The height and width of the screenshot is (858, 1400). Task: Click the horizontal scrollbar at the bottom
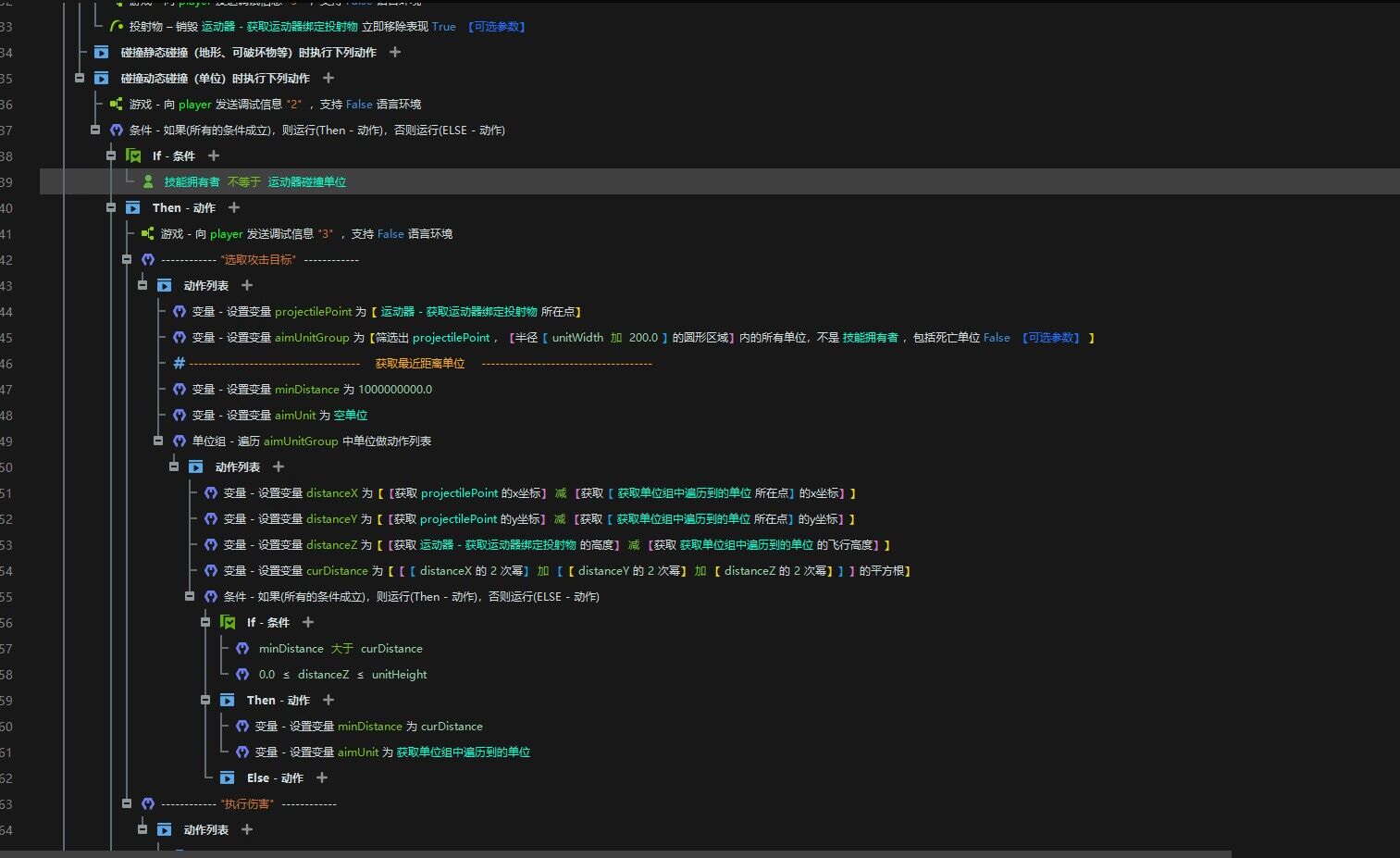tap(615, 853)
